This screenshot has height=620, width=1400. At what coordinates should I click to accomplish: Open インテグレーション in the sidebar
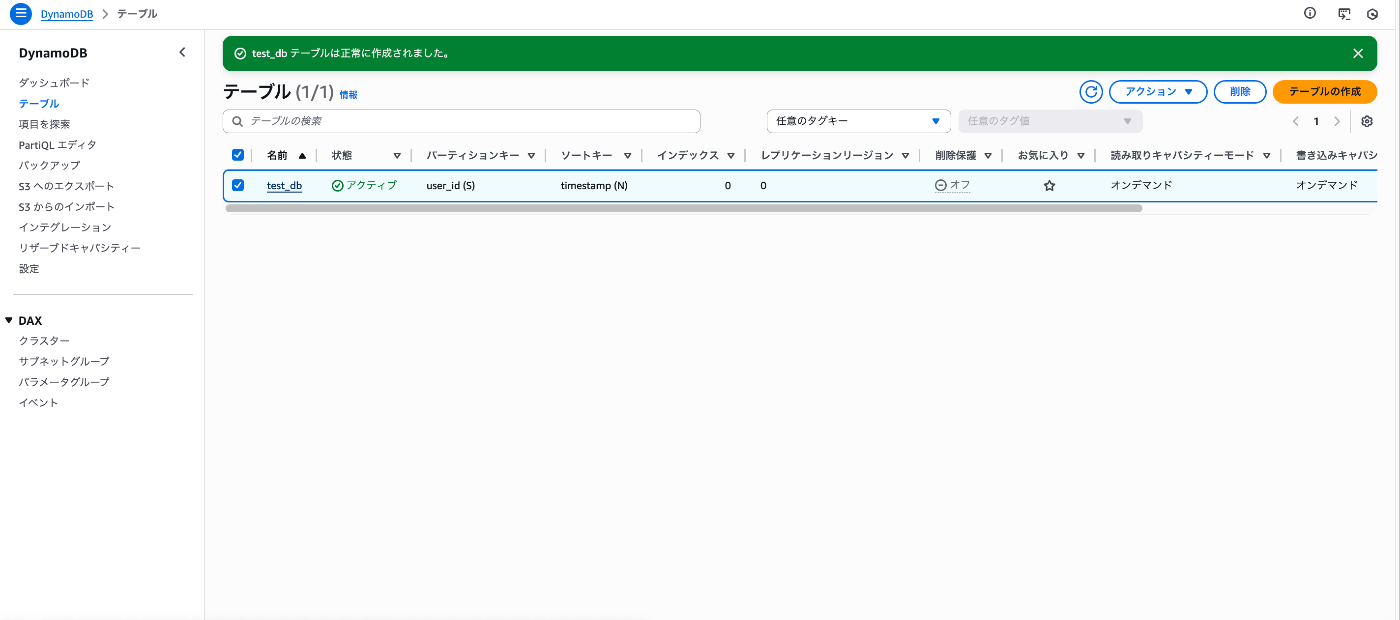coord(65,227)
